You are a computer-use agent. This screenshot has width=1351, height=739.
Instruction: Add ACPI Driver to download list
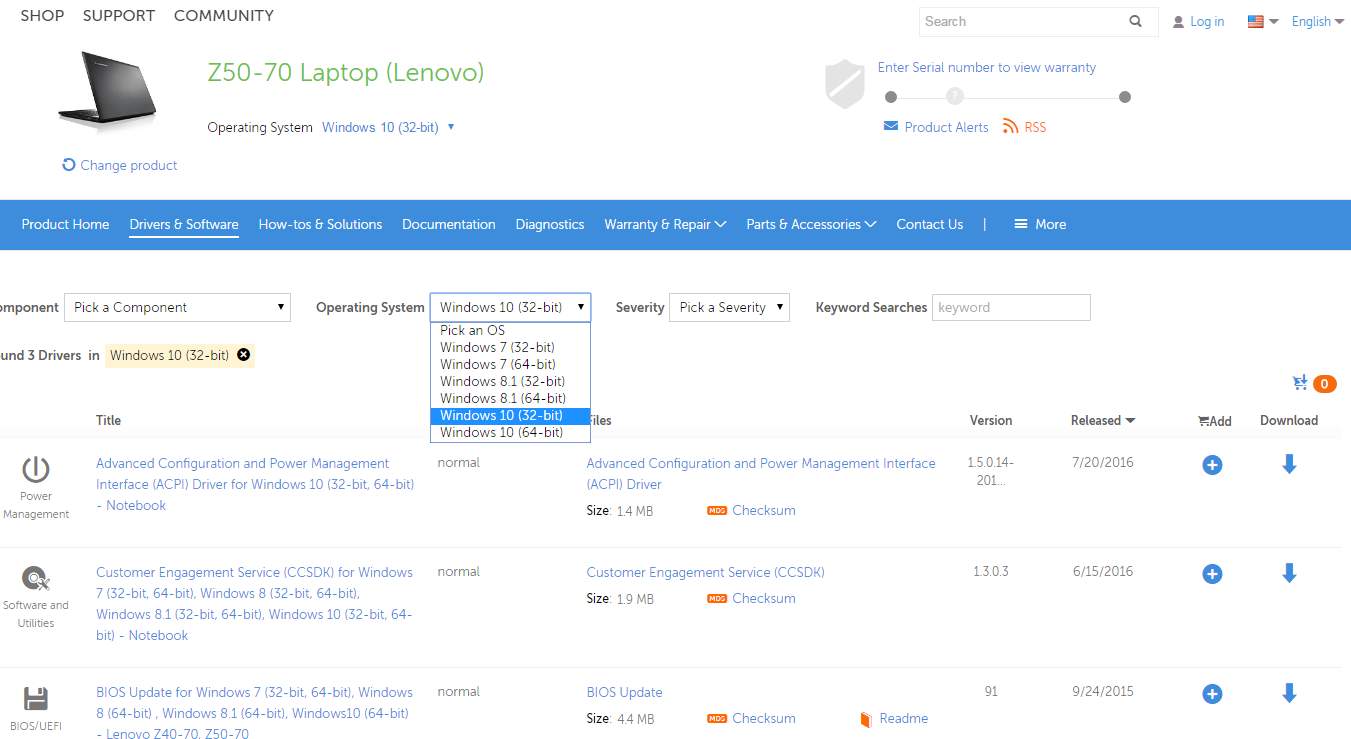tap(1212, 465)
